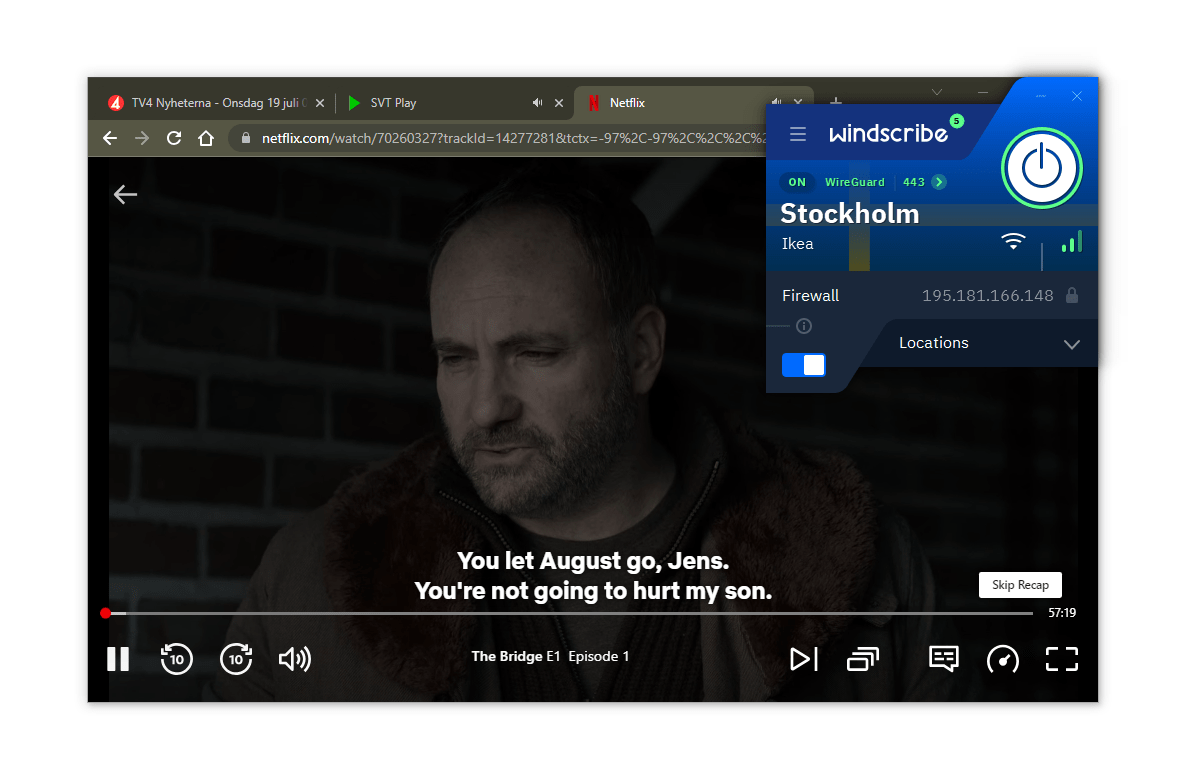
Task: Toggle Windscribe power connection button
Action: (1042, 168)
